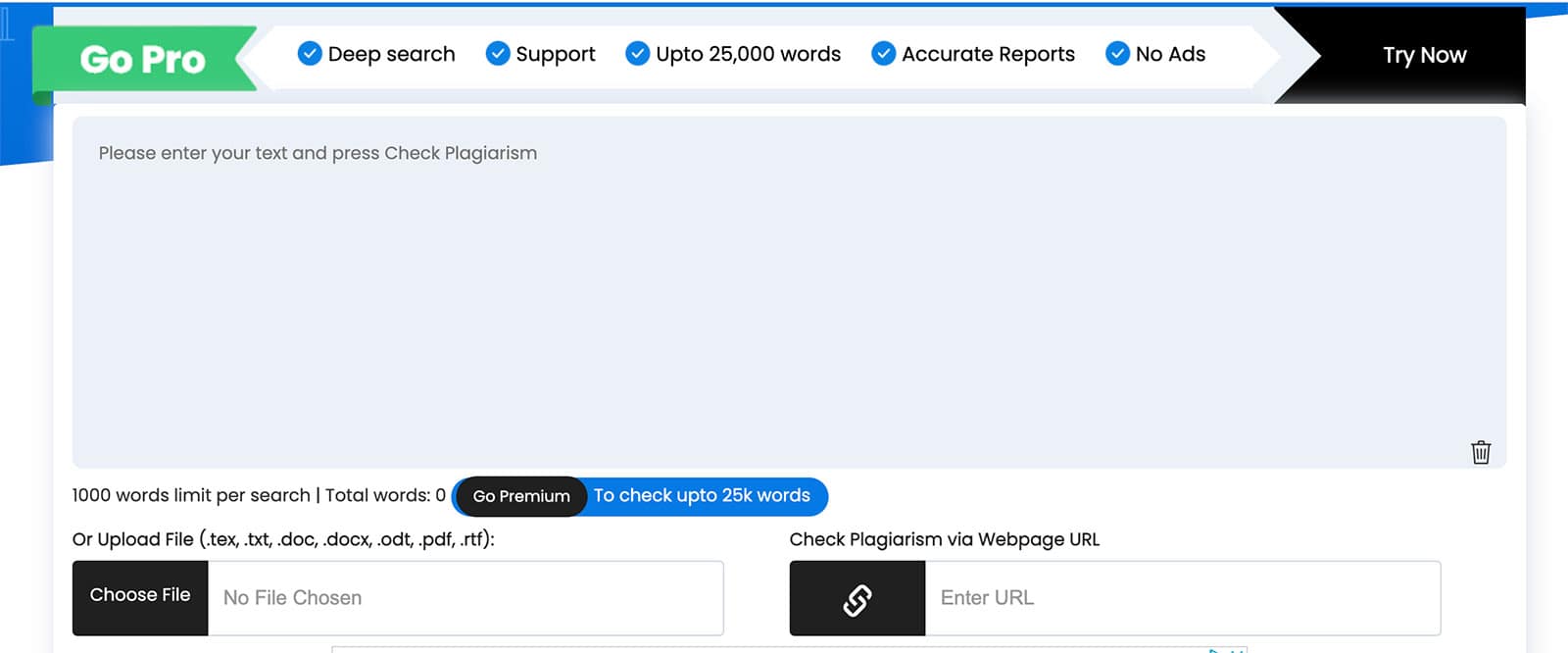Click the Try Now button
Screen dimensions: 1568x653
(x=1424, y=55)
